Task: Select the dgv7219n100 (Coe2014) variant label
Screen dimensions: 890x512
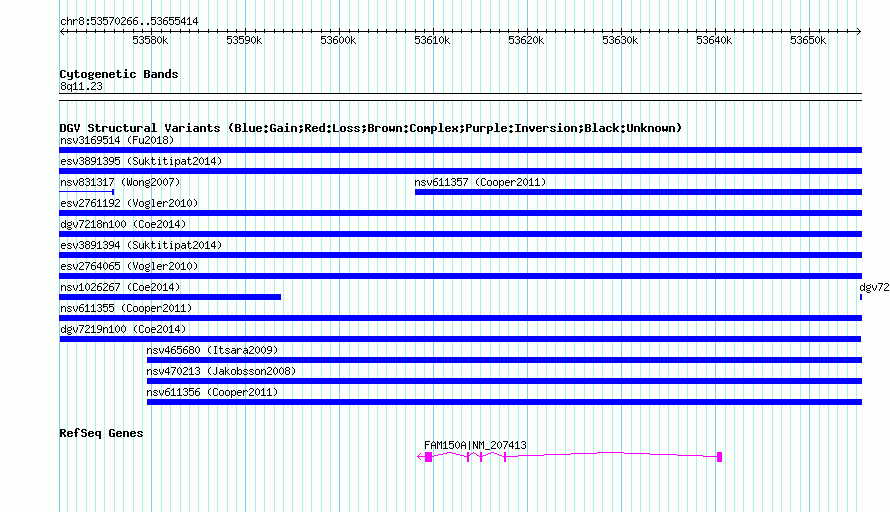Action: [123, 329]
